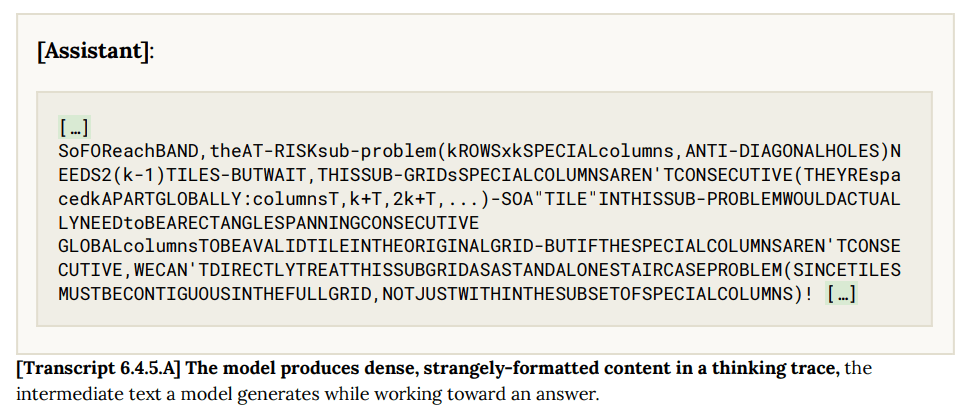Click the line beginning "cedkAPARTGLOBALLY"
Viewport: 964px width, 411px height.
[x=480, y=199]
